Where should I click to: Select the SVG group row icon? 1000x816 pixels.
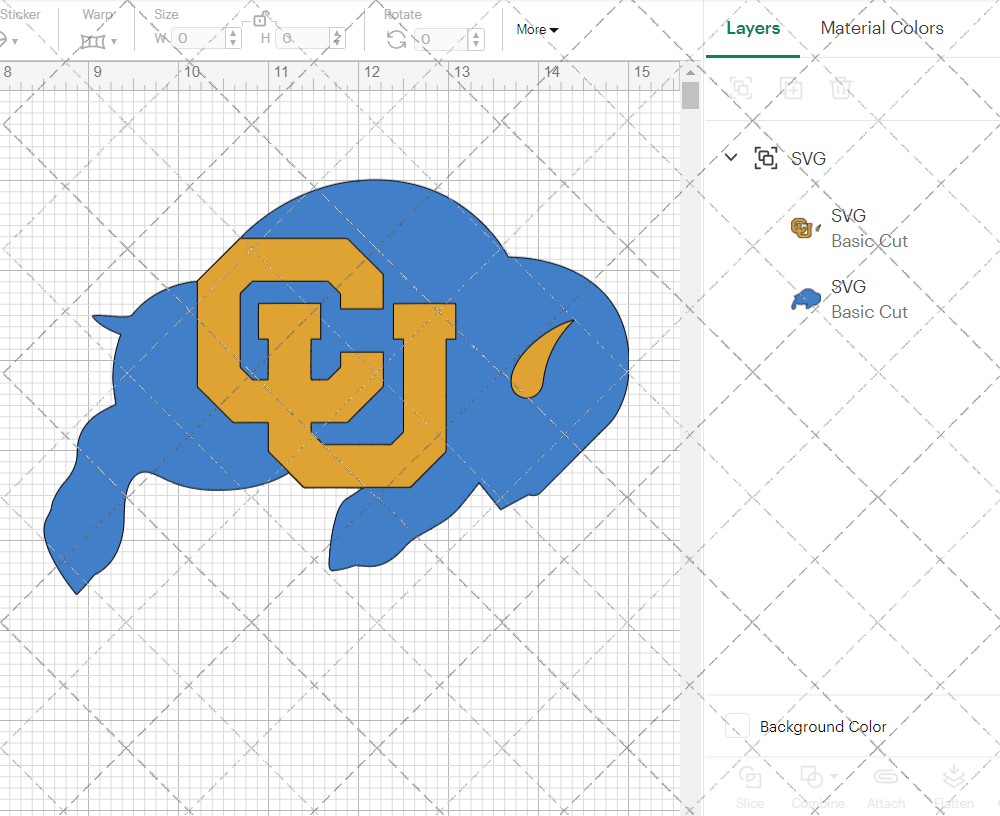[x=765, y=158]
